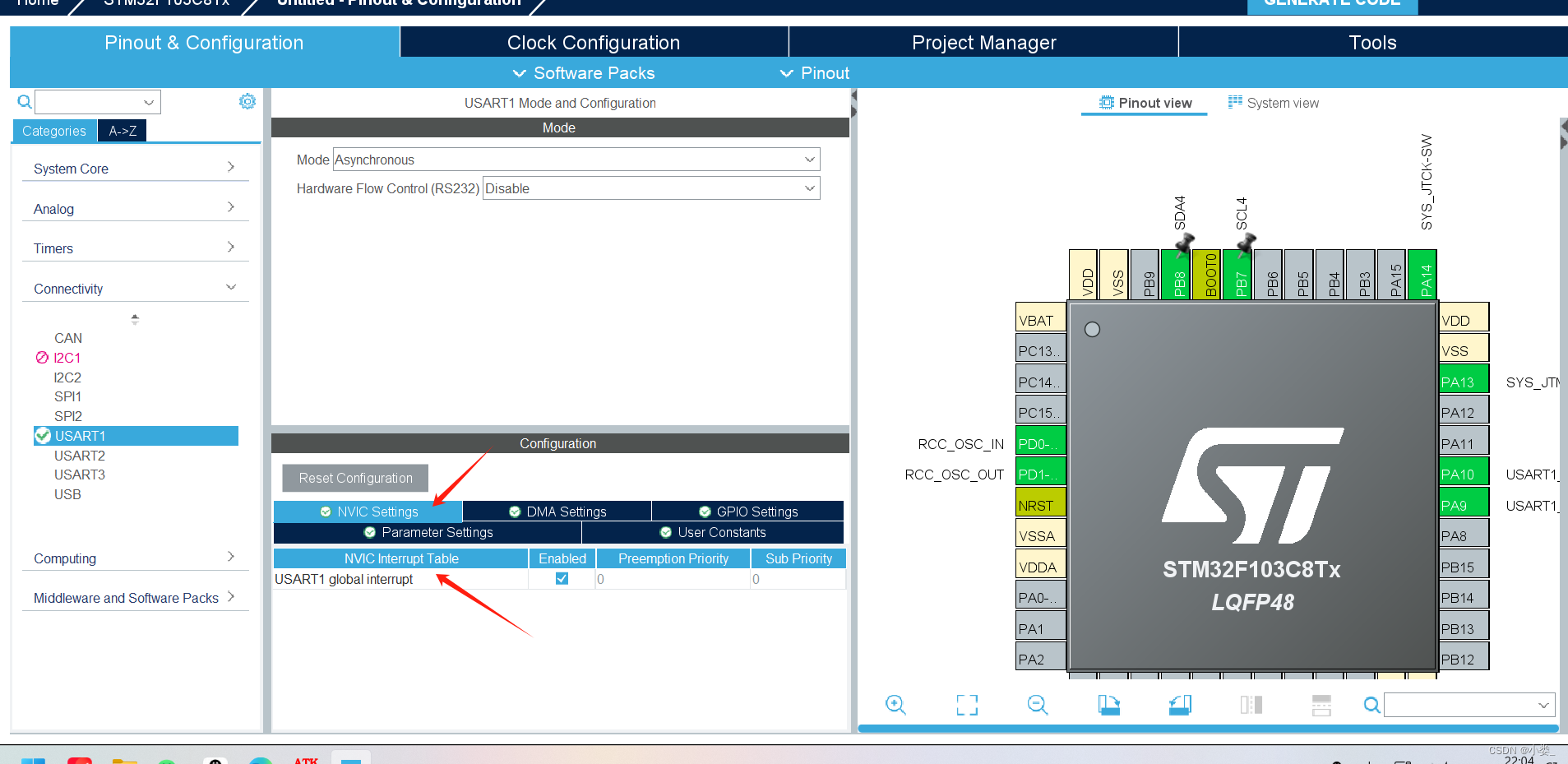Screen dimensions: 1568x764
Task: Fit the chip to the screen
Action: tap(967, 705)
